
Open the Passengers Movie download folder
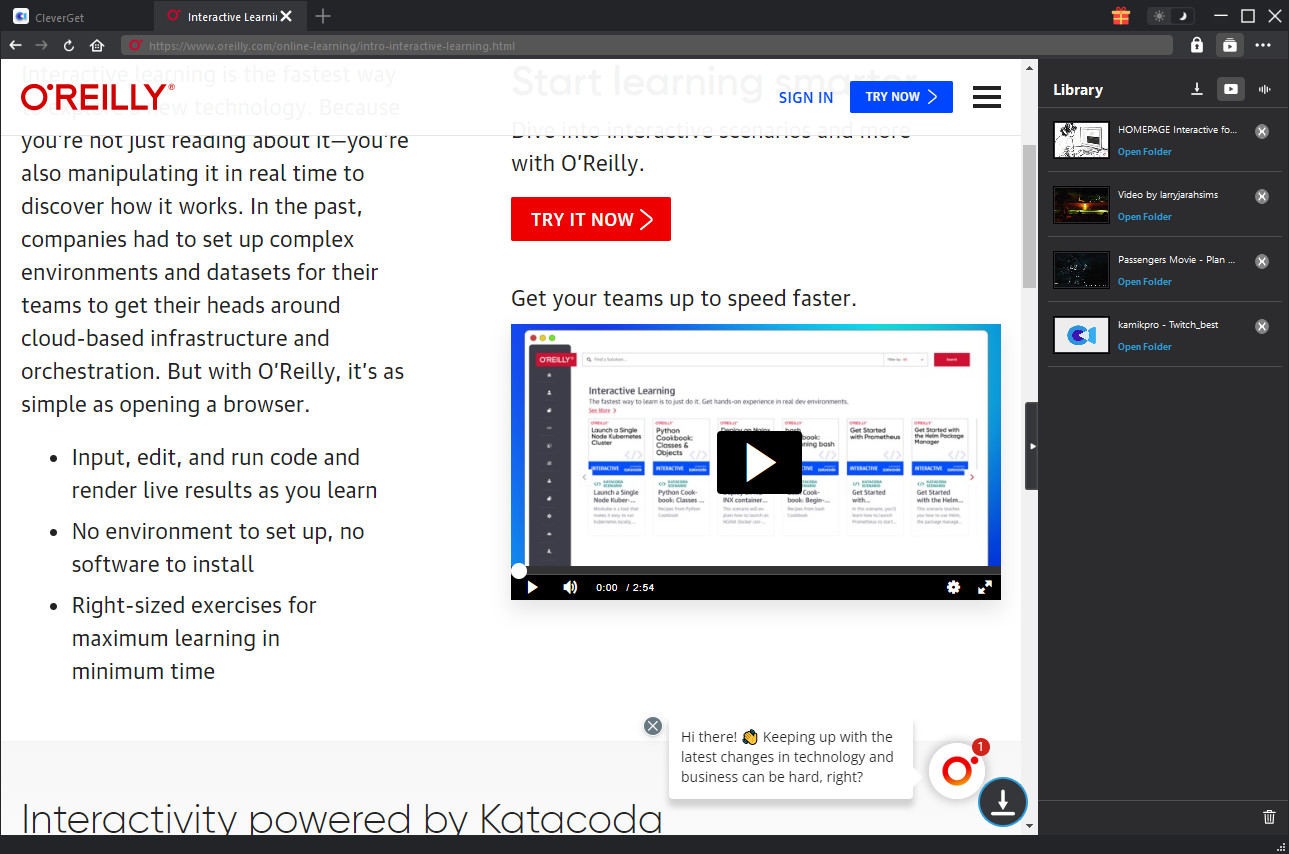1143,281
